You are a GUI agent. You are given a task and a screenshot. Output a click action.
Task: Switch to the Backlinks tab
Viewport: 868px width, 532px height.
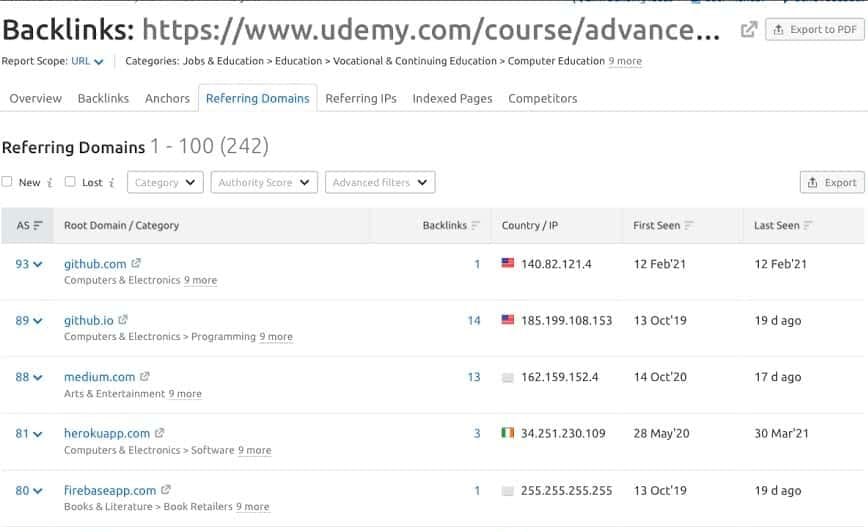(103, 99)
